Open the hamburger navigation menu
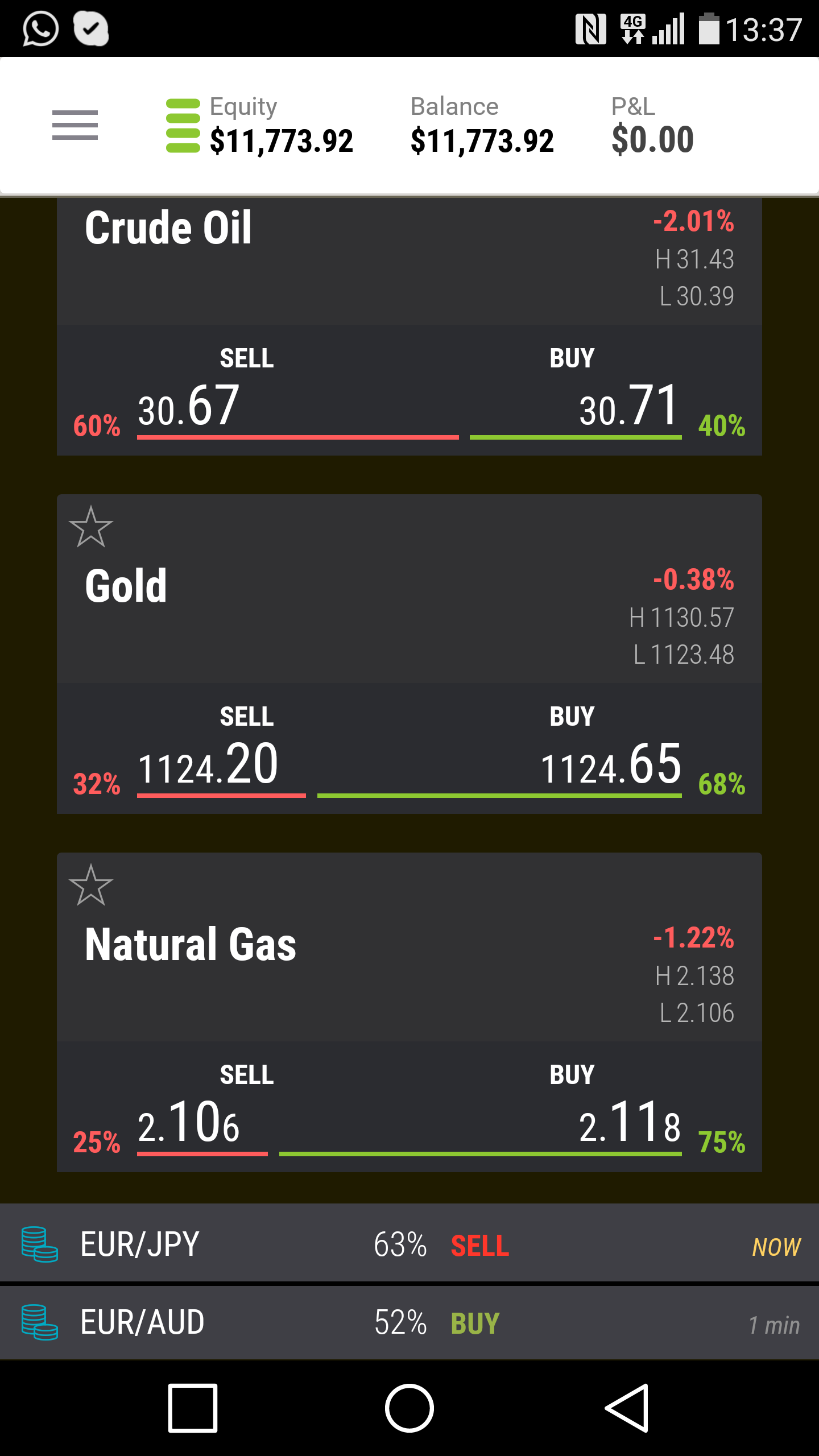This screenshot has width=819, height=1456. [75, 125]
